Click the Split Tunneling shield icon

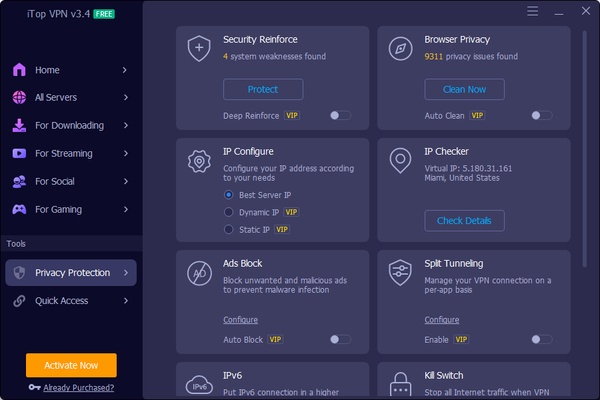pyautogui.click(x=400, y=273)
